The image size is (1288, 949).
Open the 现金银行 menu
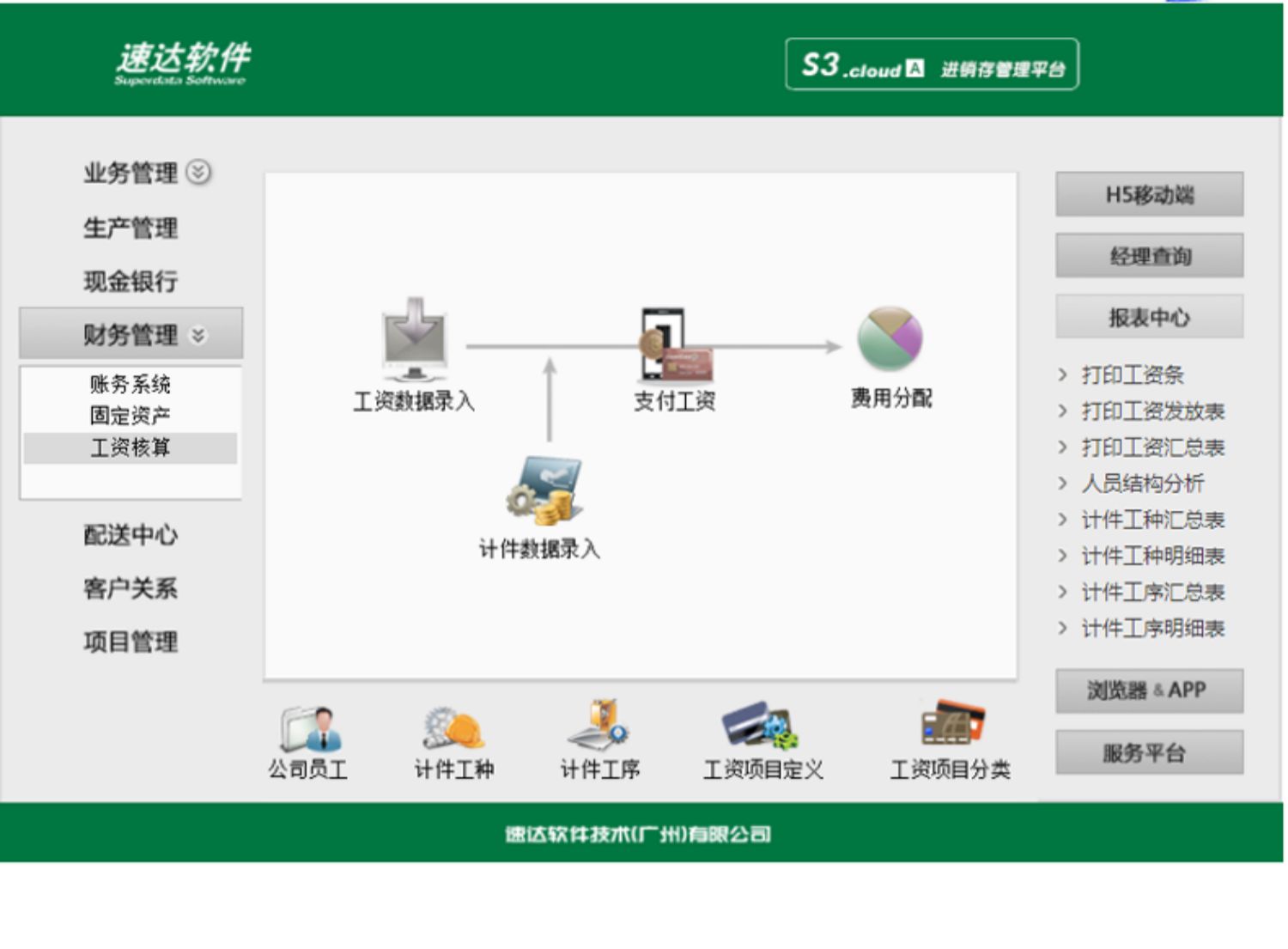coord(131,281)
